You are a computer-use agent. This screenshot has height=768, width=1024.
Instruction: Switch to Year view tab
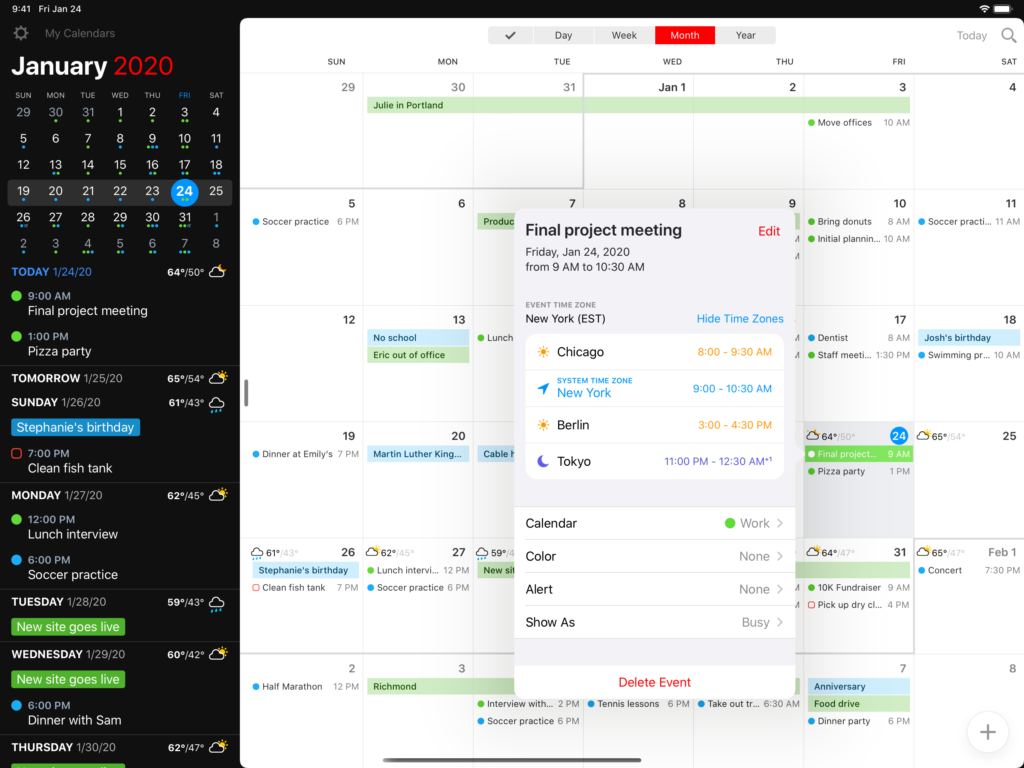745,35
